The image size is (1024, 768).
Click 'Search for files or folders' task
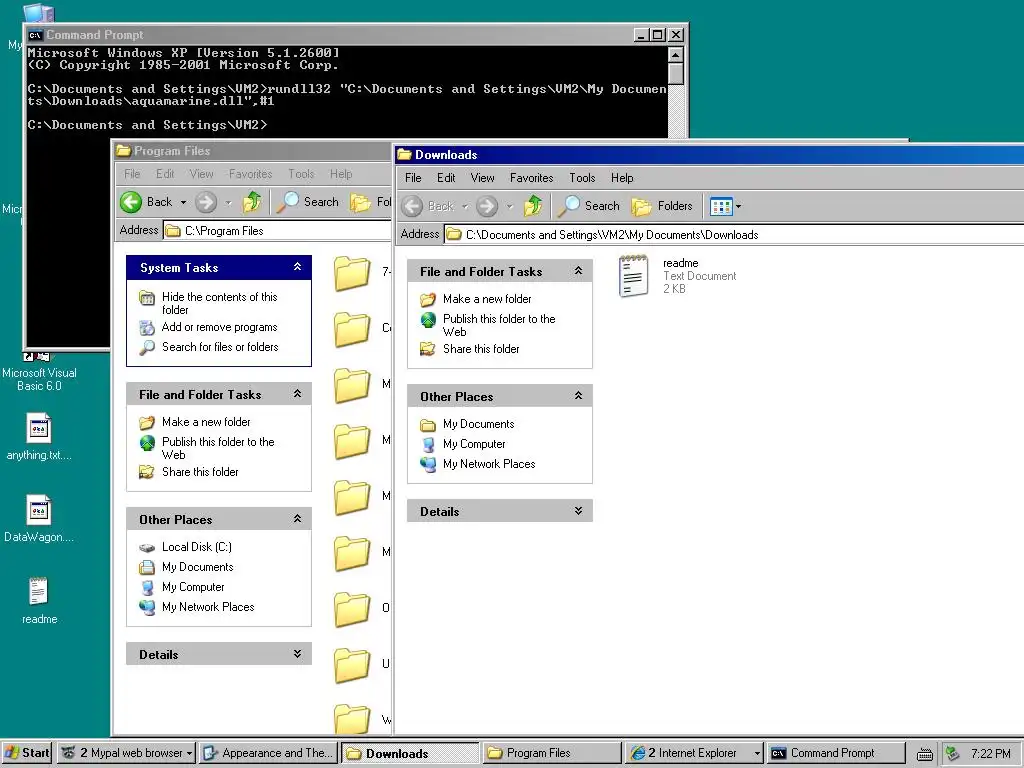click(x=220, y=347)
